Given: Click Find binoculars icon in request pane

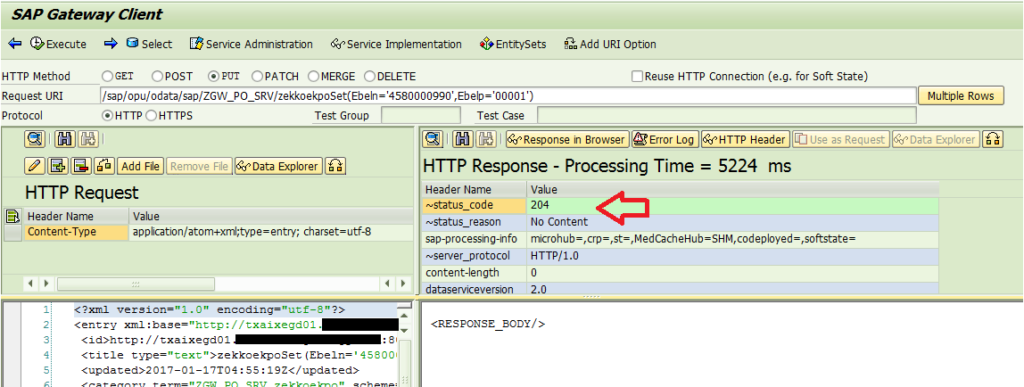Looking at the screenshot, I should pos(64,138).
